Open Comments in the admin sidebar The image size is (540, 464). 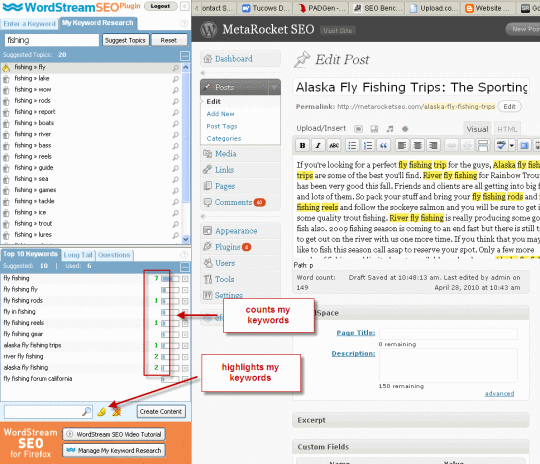(x=240, y=202)
